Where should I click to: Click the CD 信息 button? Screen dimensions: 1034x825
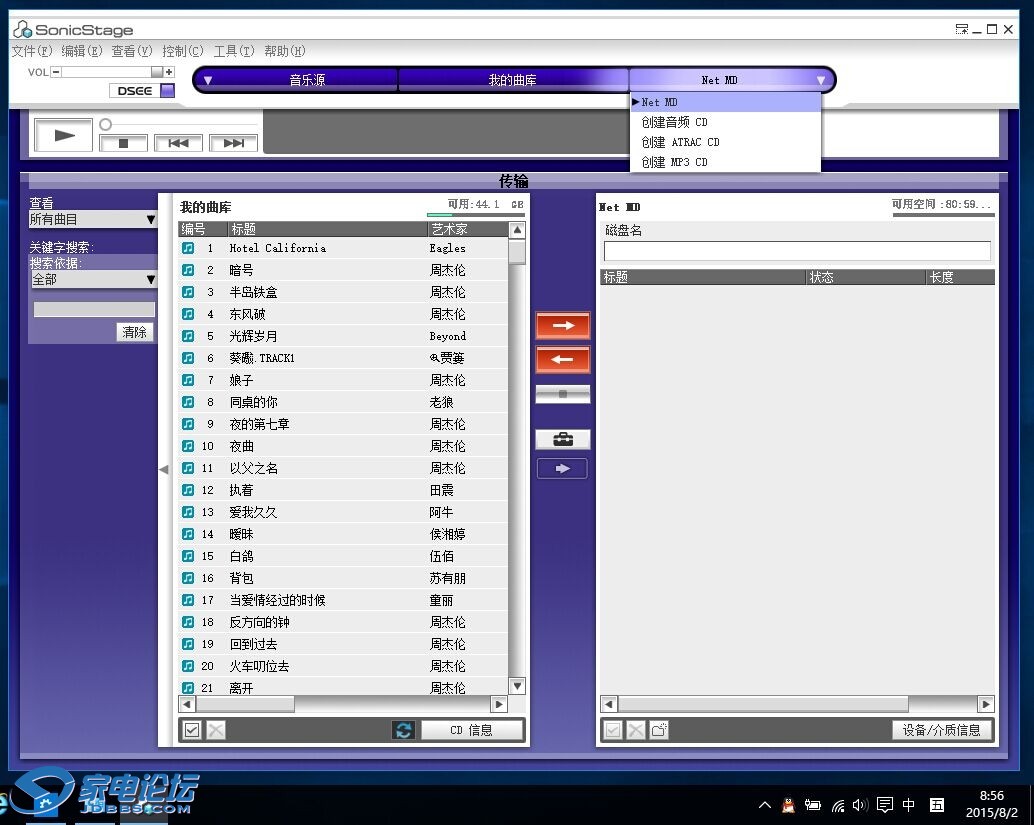tap(471, 730)
